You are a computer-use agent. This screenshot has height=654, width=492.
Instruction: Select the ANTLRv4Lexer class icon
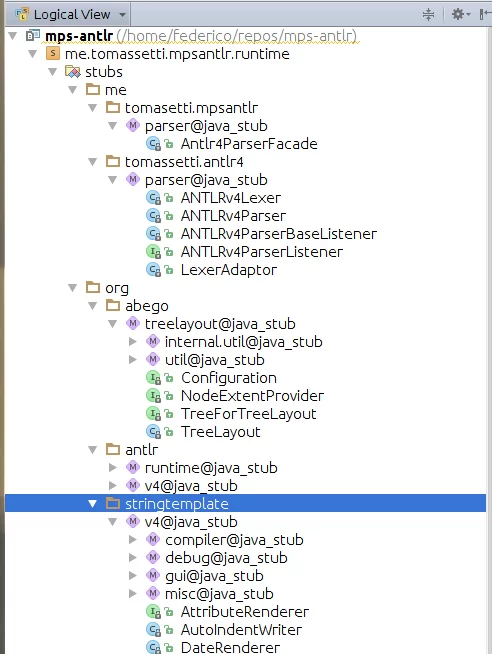click(153, 198)
